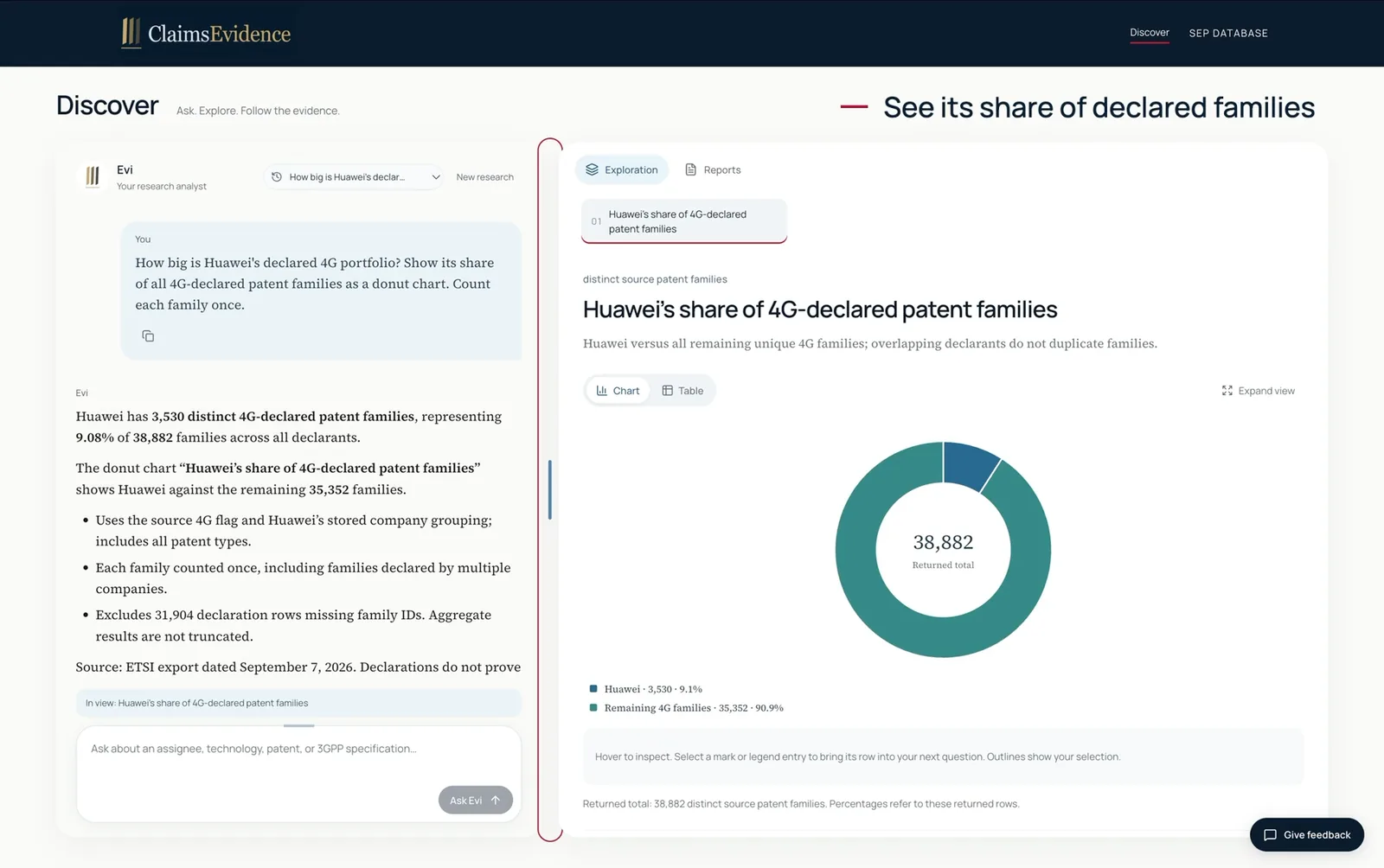Open the 'How big is Huawei's declar...' conversation dropdown
Viewport: 1384px width, 868px height.
tap(353, 177)
